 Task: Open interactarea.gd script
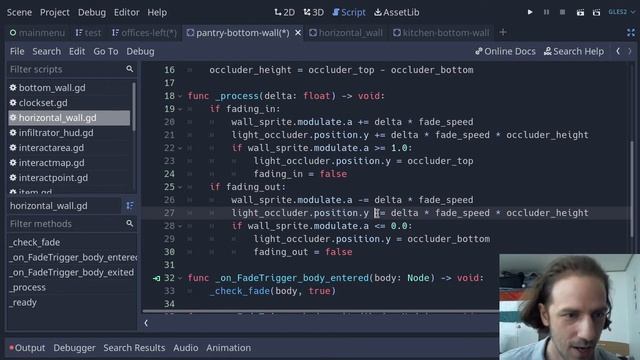[69, 148]
